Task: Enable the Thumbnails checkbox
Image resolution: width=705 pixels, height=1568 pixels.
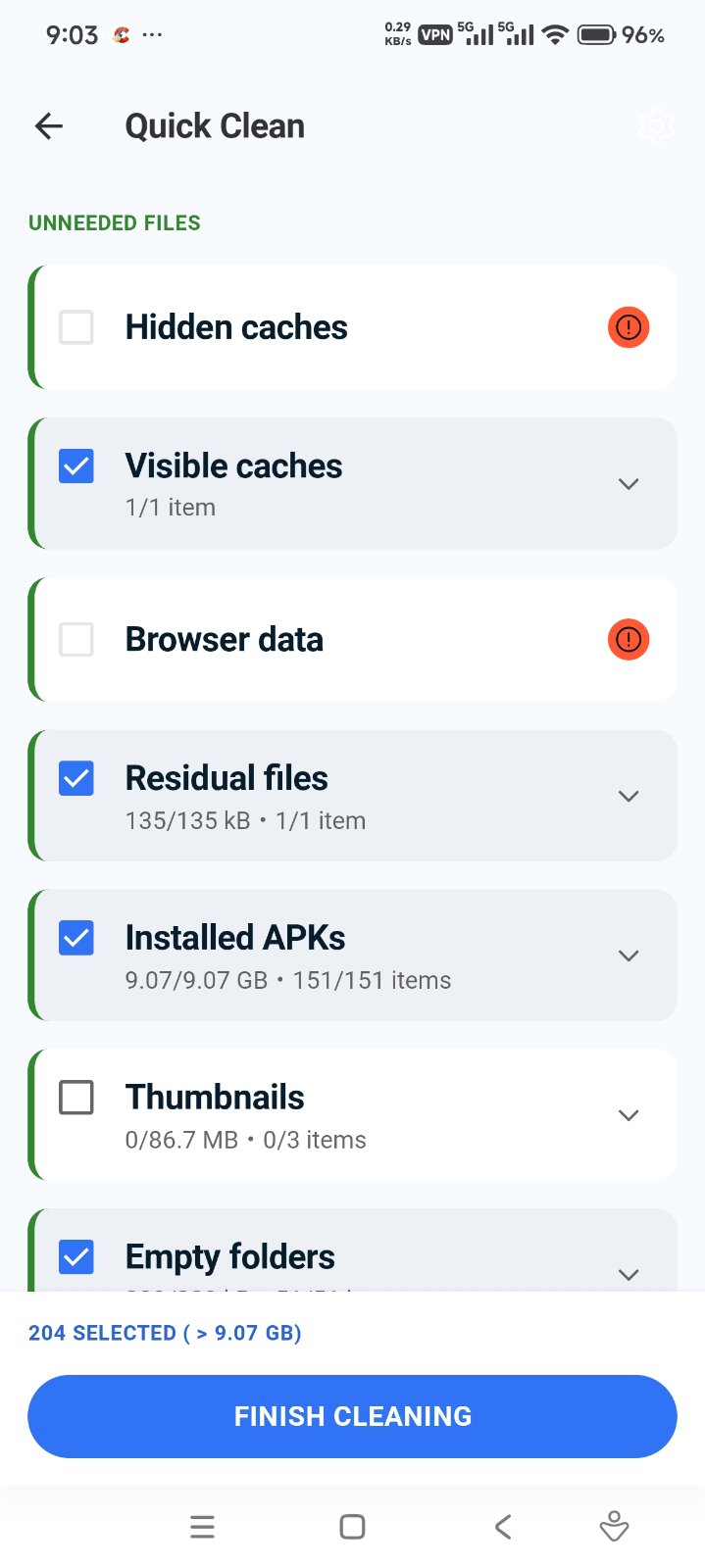Action: 76,1098
